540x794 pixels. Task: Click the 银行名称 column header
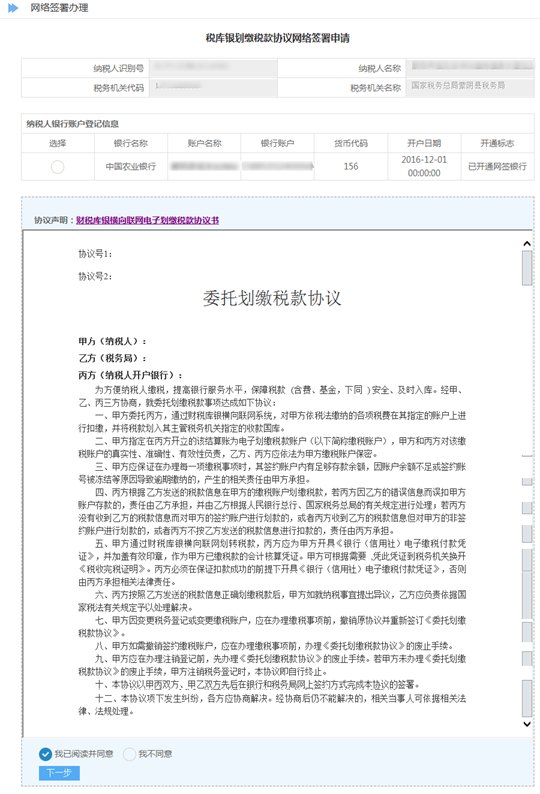click(x=131, y=143)
